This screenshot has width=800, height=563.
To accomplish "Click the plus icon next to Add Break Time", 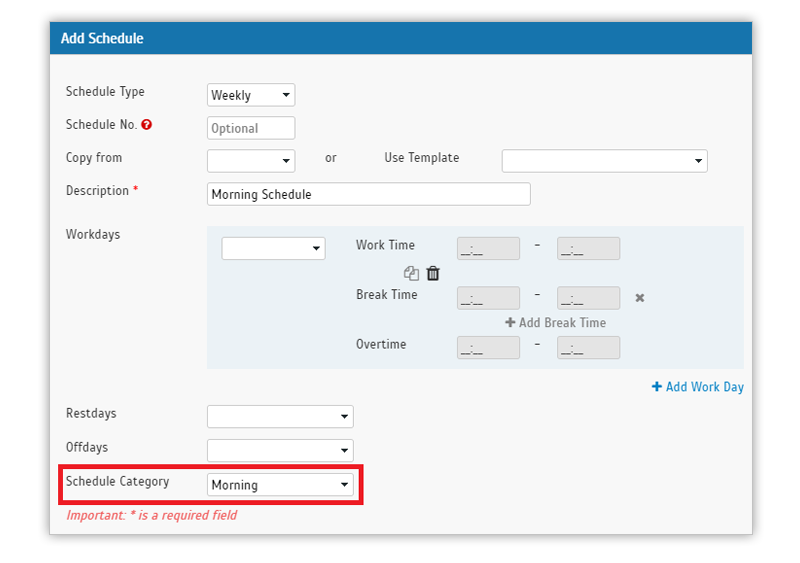I will 510,323.
